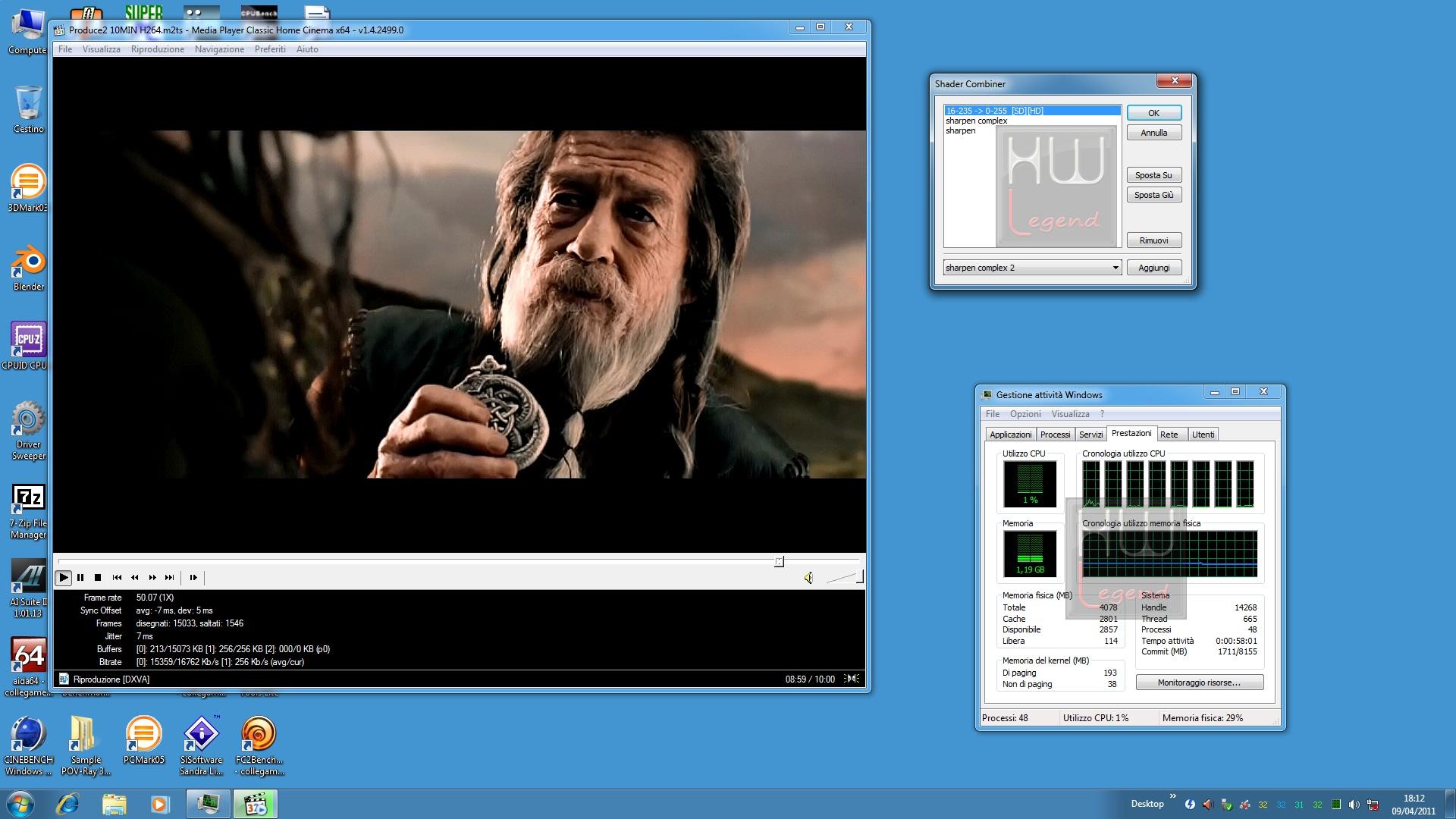1456x819 pixels.
Task: Click the Sposta Giù button
Action: (1153, 195)
